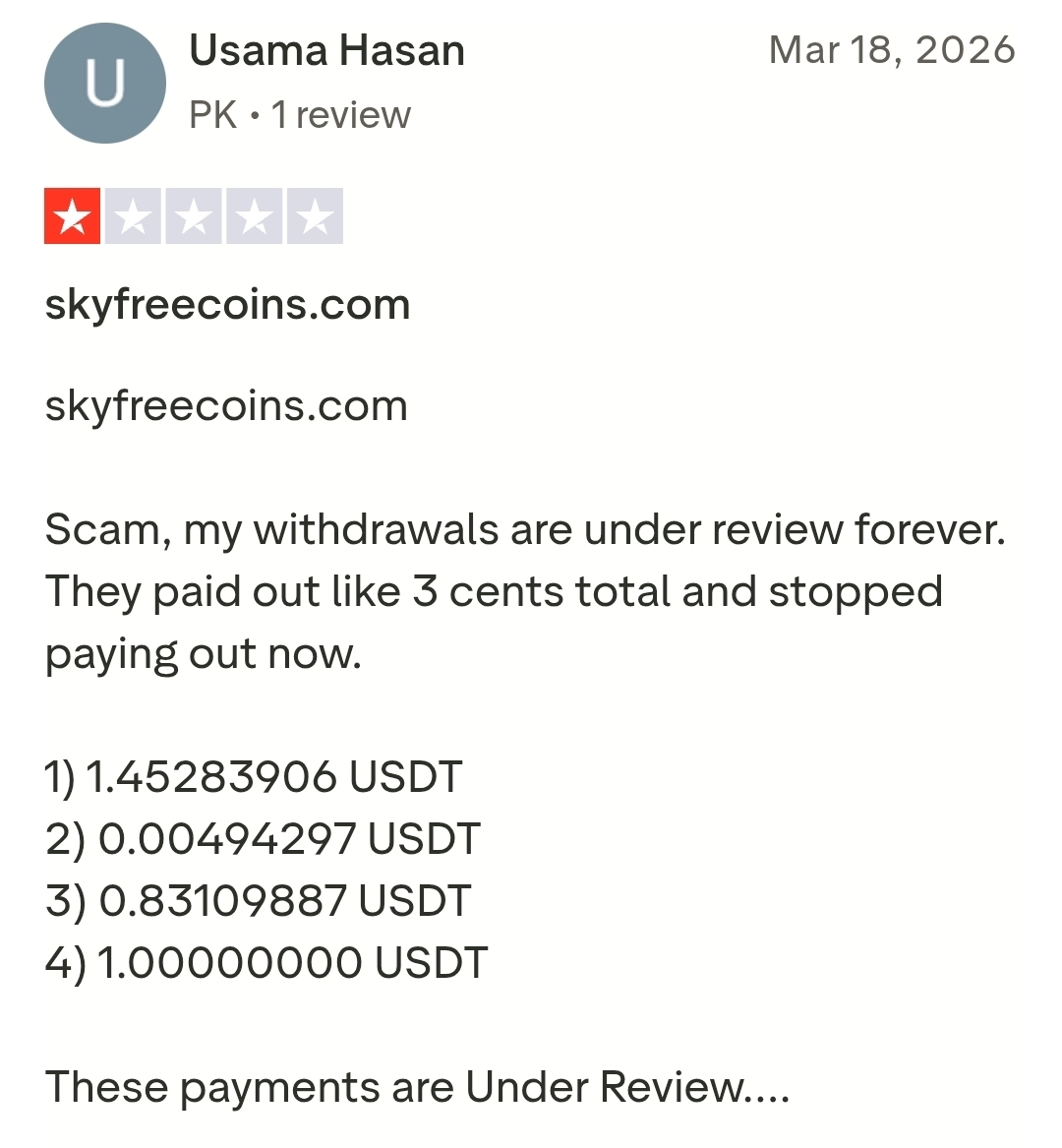The image size is (1062, 1148).
Task: Click the "Scam, my withdrawals" sentence
Action: pos(525,529)
